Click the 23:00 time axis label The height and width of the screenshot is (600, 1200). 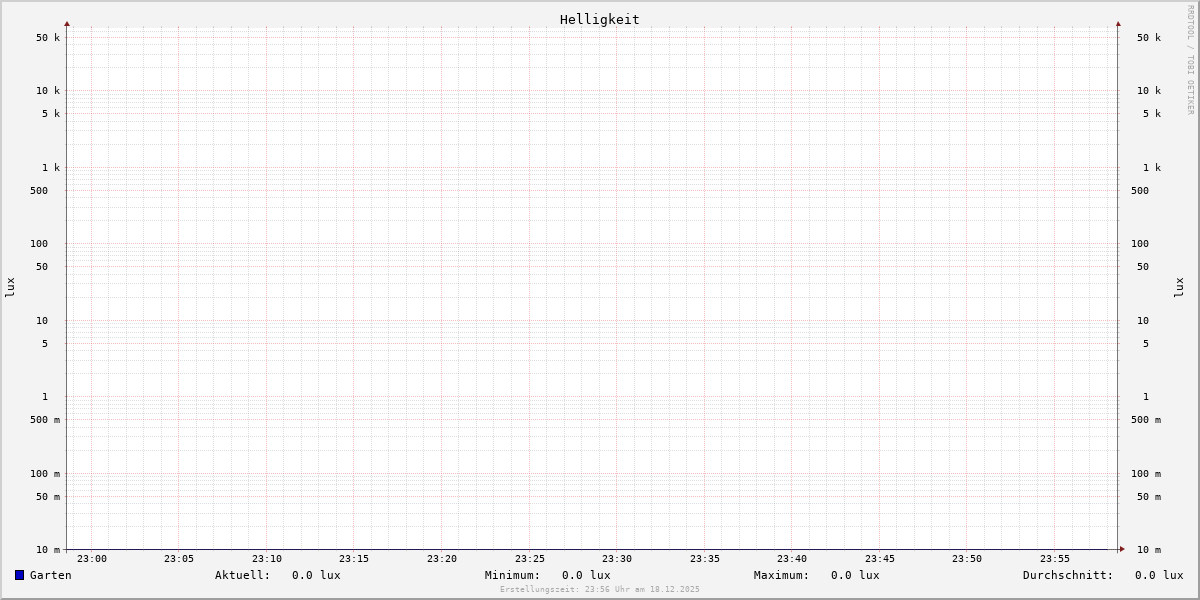(x=92, y=559)
